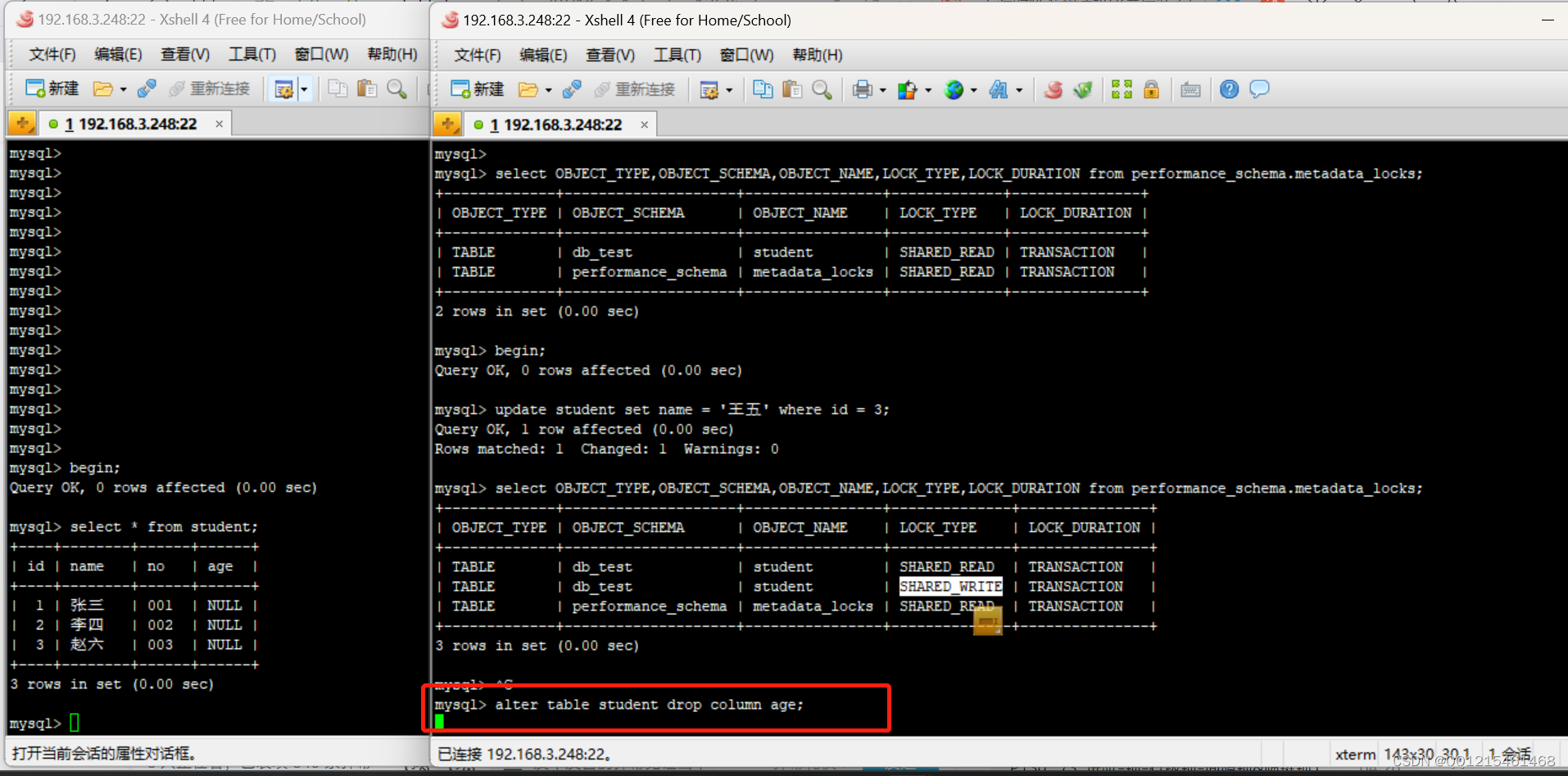
Task: Click the speech bubble chat icon
Action: coord(1259,88)
